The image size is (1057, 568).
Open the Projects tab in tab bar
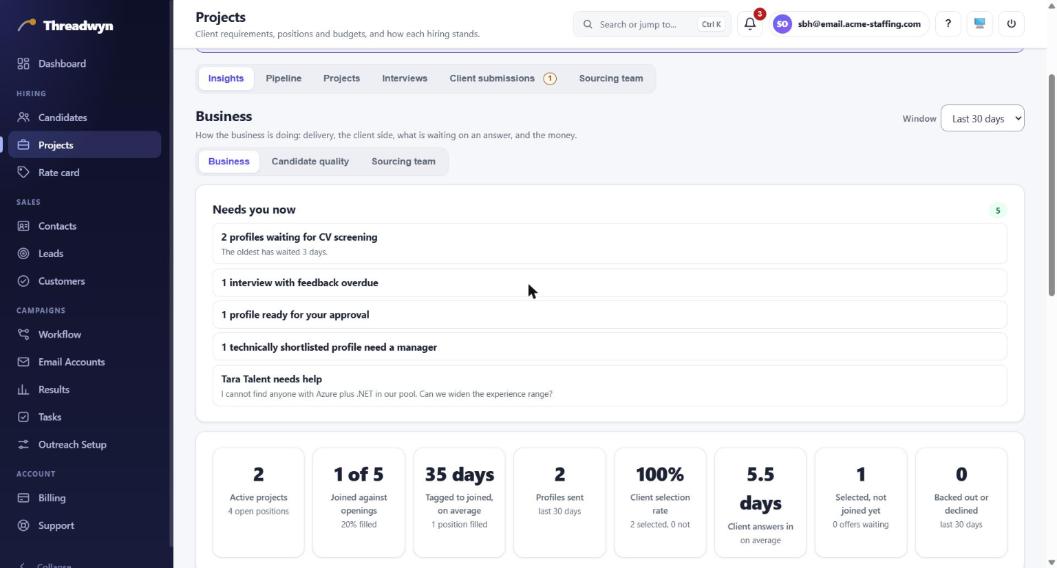tap(341, 78)
